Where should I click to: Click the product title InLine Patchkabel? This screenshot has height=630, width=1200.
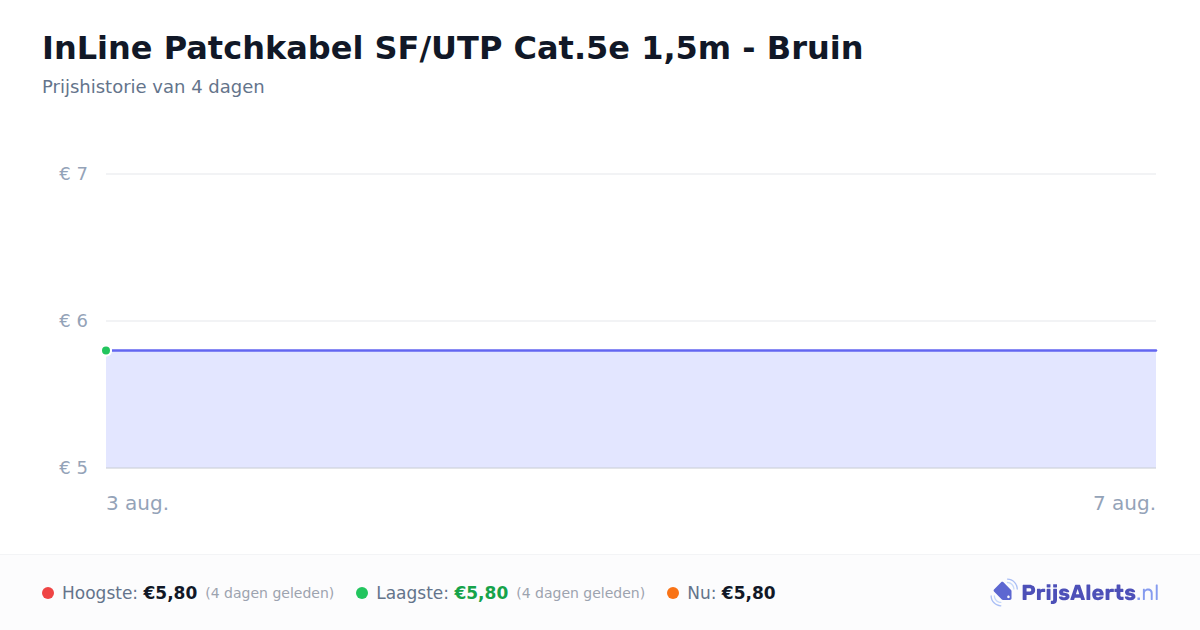[x=452, y=47]
